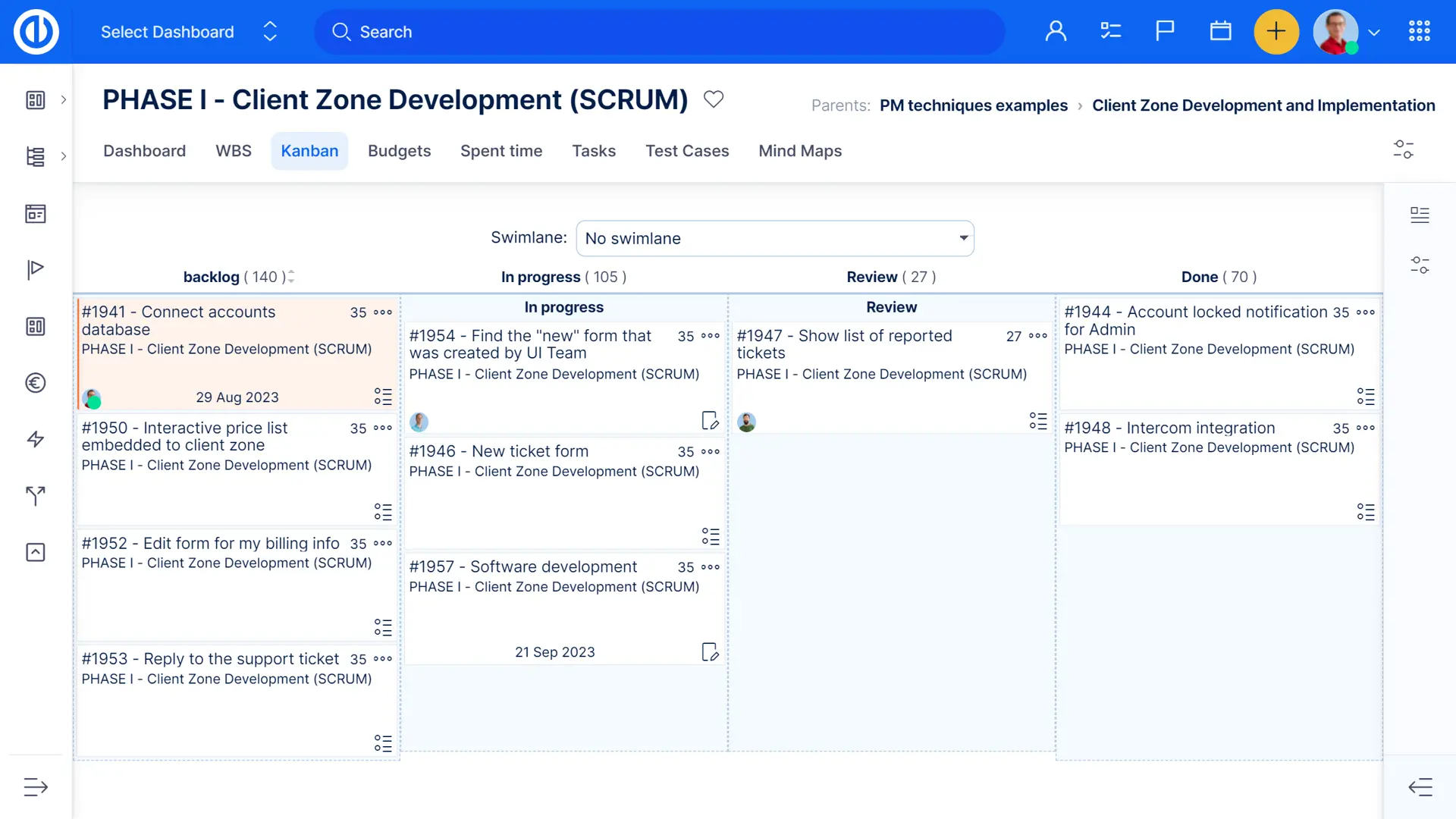Open the Test Cases tab

(x=686, y=151)
